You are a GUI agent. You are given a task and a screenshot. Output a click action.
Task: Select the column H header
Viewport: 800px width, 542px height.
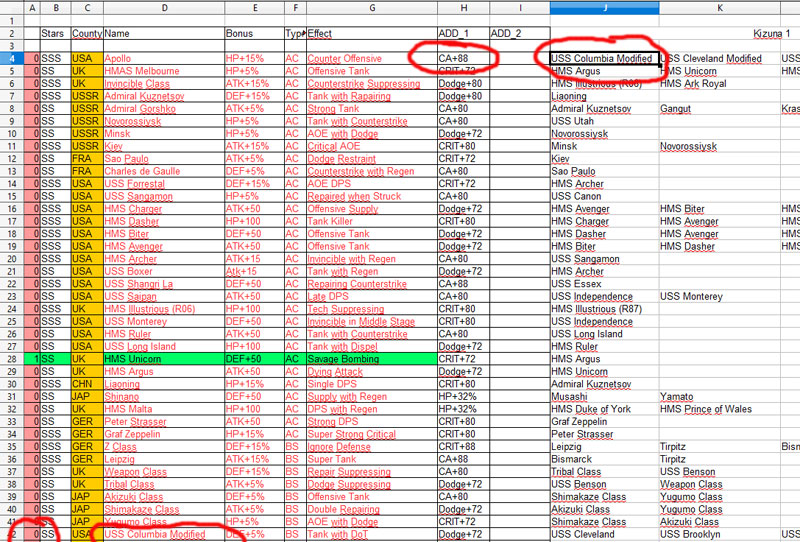pos(462,9)
